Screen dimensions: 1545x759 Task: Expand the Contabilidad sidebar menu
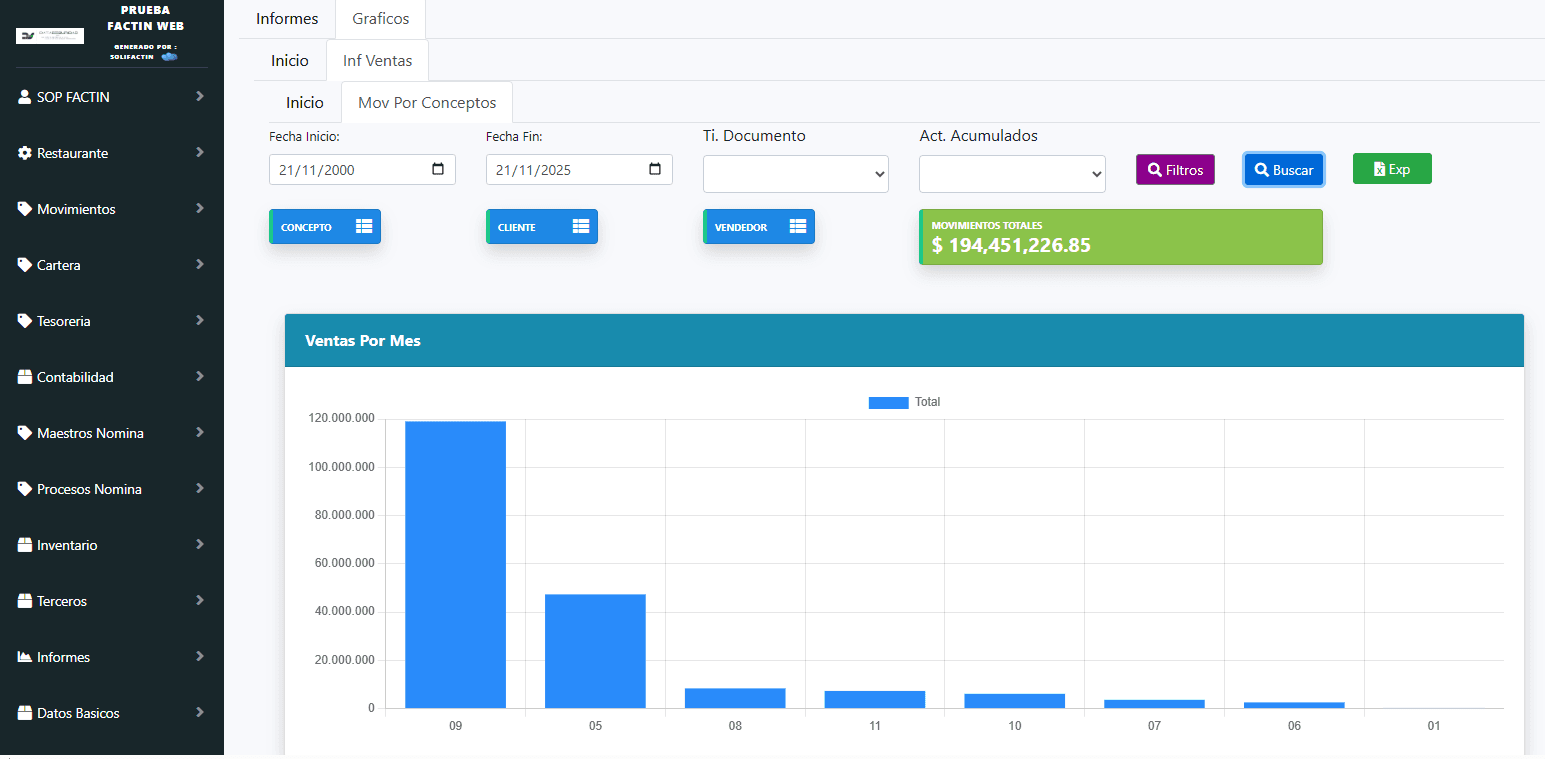click(x=200, y=377)
